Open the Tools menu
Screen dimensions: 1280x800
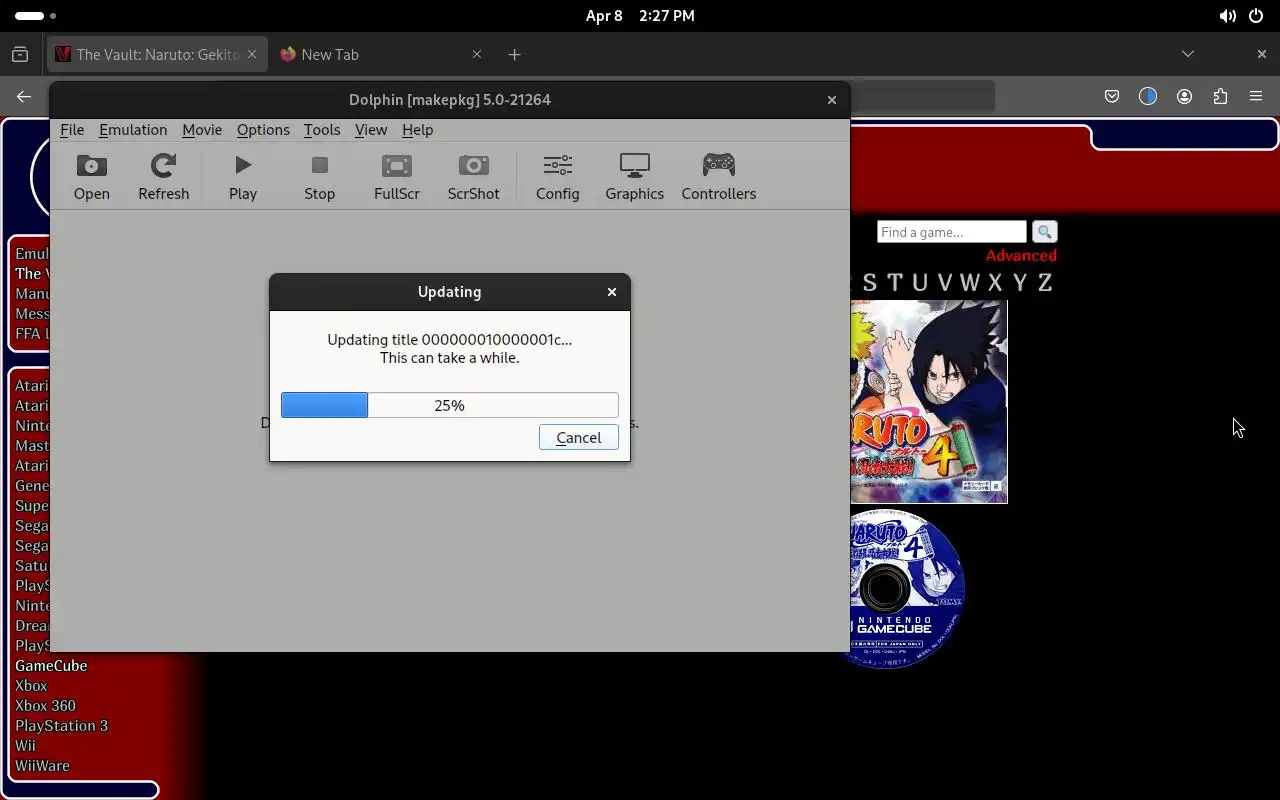[322, 130]
